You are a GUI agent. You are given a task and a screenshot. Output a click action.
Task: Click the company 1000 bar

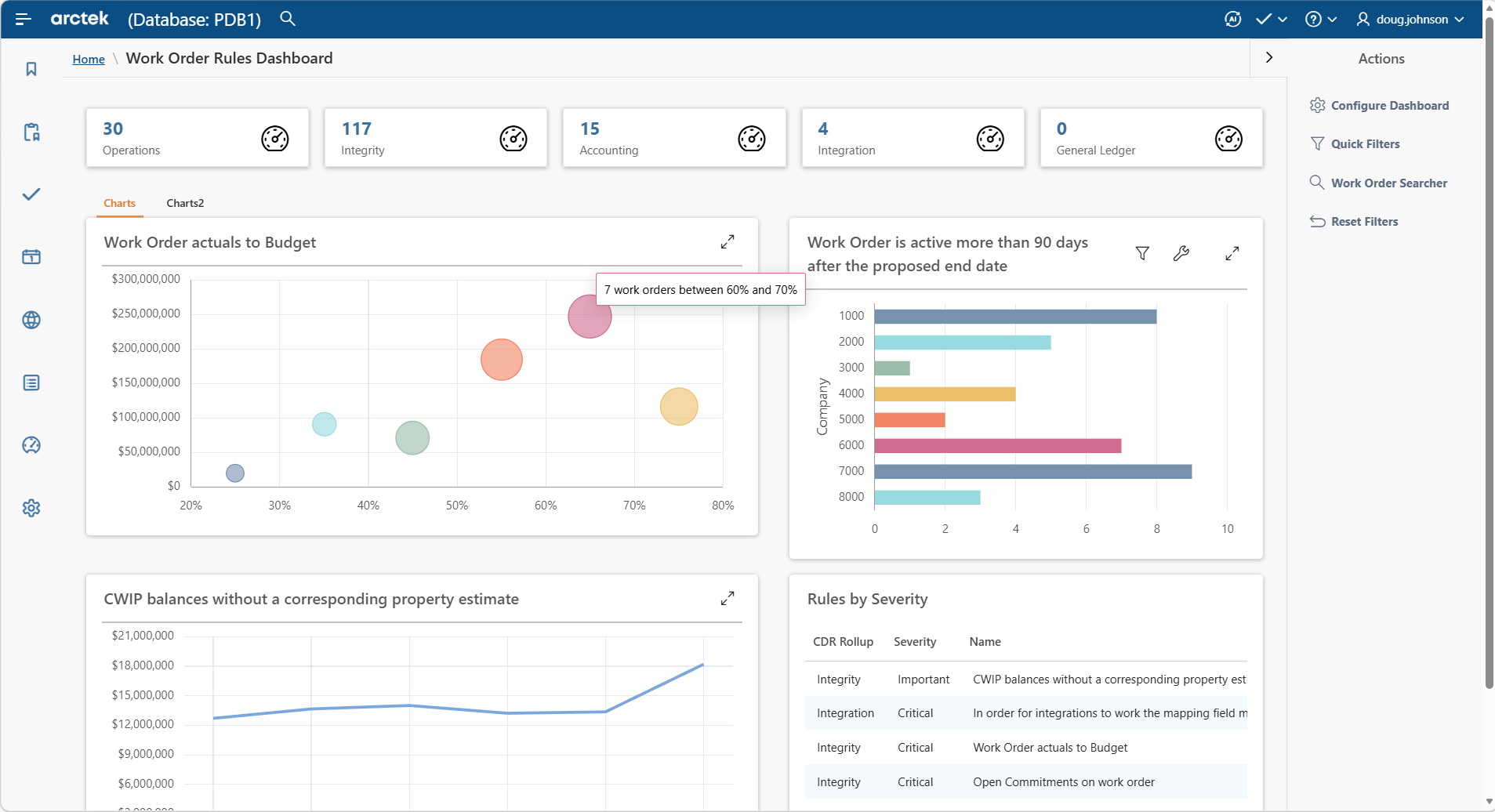(x=1015, y=317)
